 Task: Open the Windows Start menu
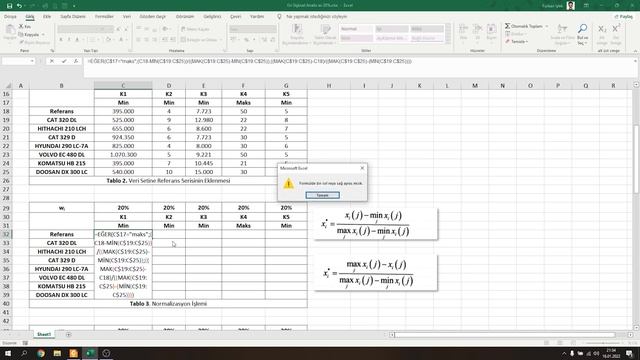point(8,353)
